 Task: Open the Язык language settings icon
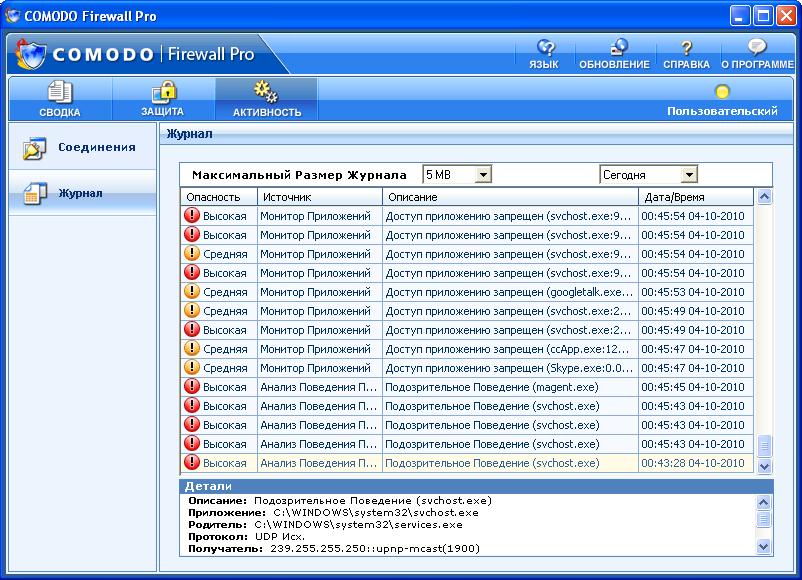pyautogui.click(x=544, y=48)
